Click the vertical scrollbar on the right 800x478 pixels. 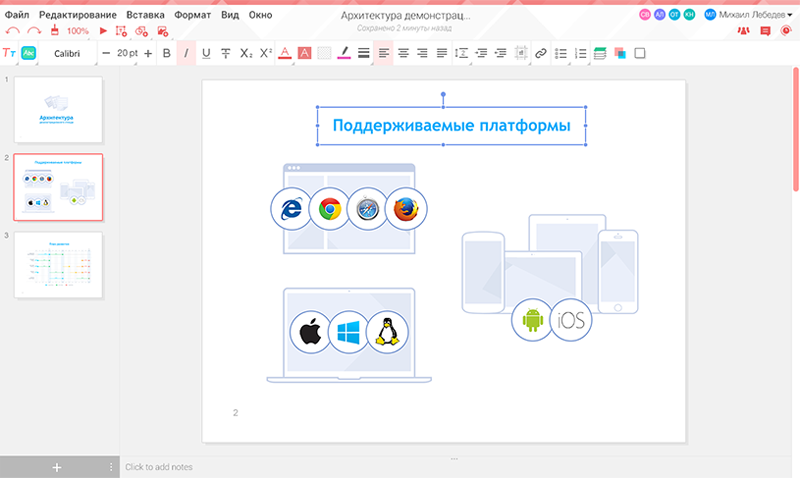(x=796, y=130)
